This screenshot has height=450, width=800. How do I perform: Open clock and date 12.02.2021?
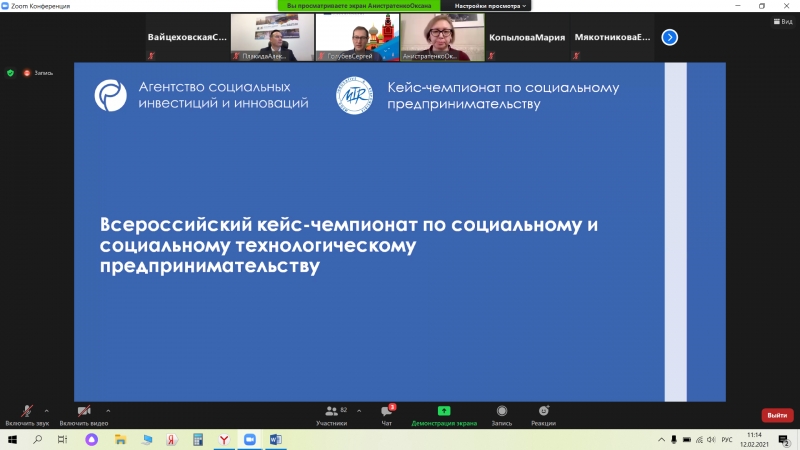pos(754,439)
